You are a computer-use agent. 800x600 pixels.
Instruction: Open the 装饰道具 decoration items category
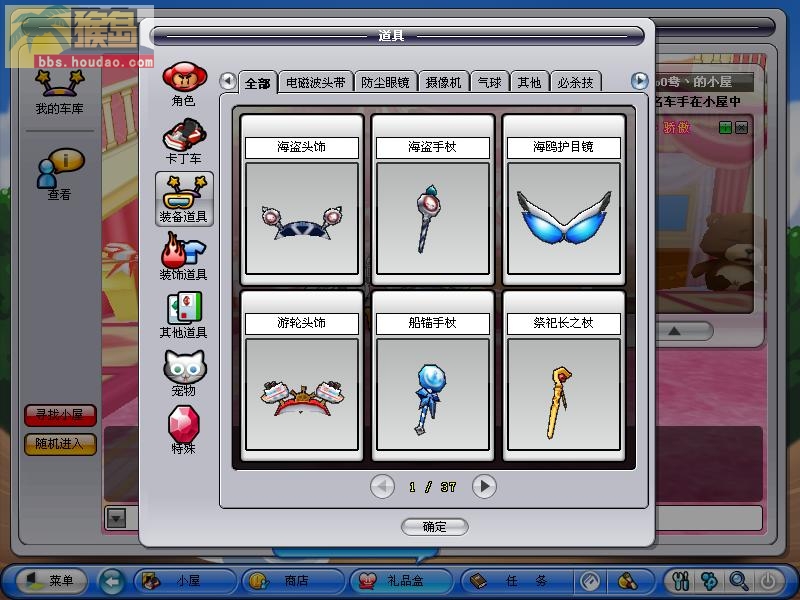pos(184,257)
